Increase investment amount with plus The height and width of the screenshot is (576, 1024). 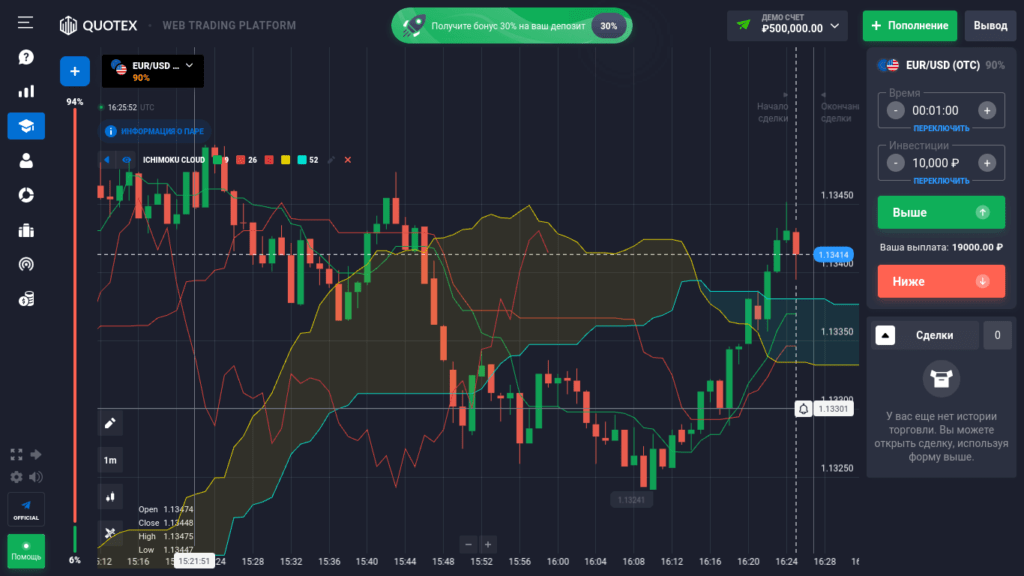click(x=986, y=162)
